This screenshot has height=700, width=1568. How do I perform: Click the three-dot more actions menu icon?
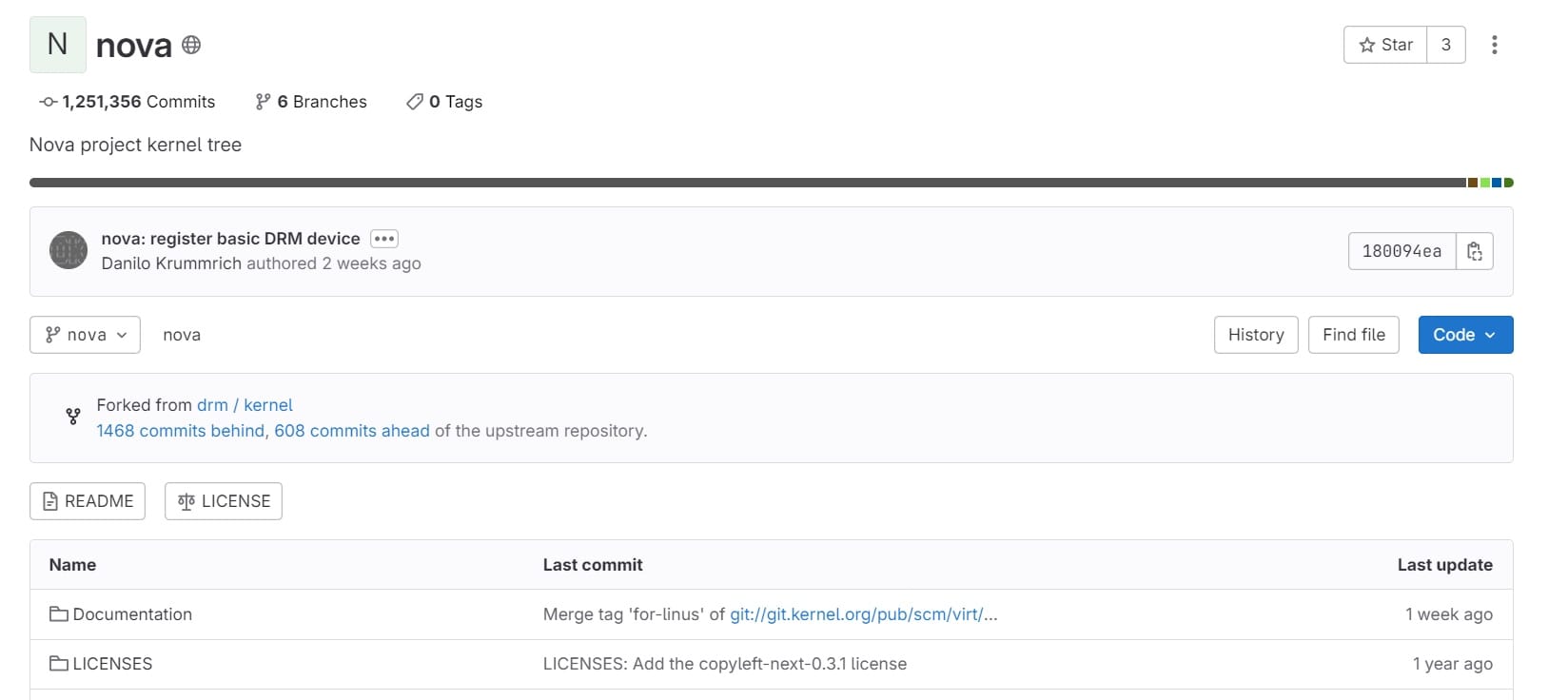[x=1495, y=45]
